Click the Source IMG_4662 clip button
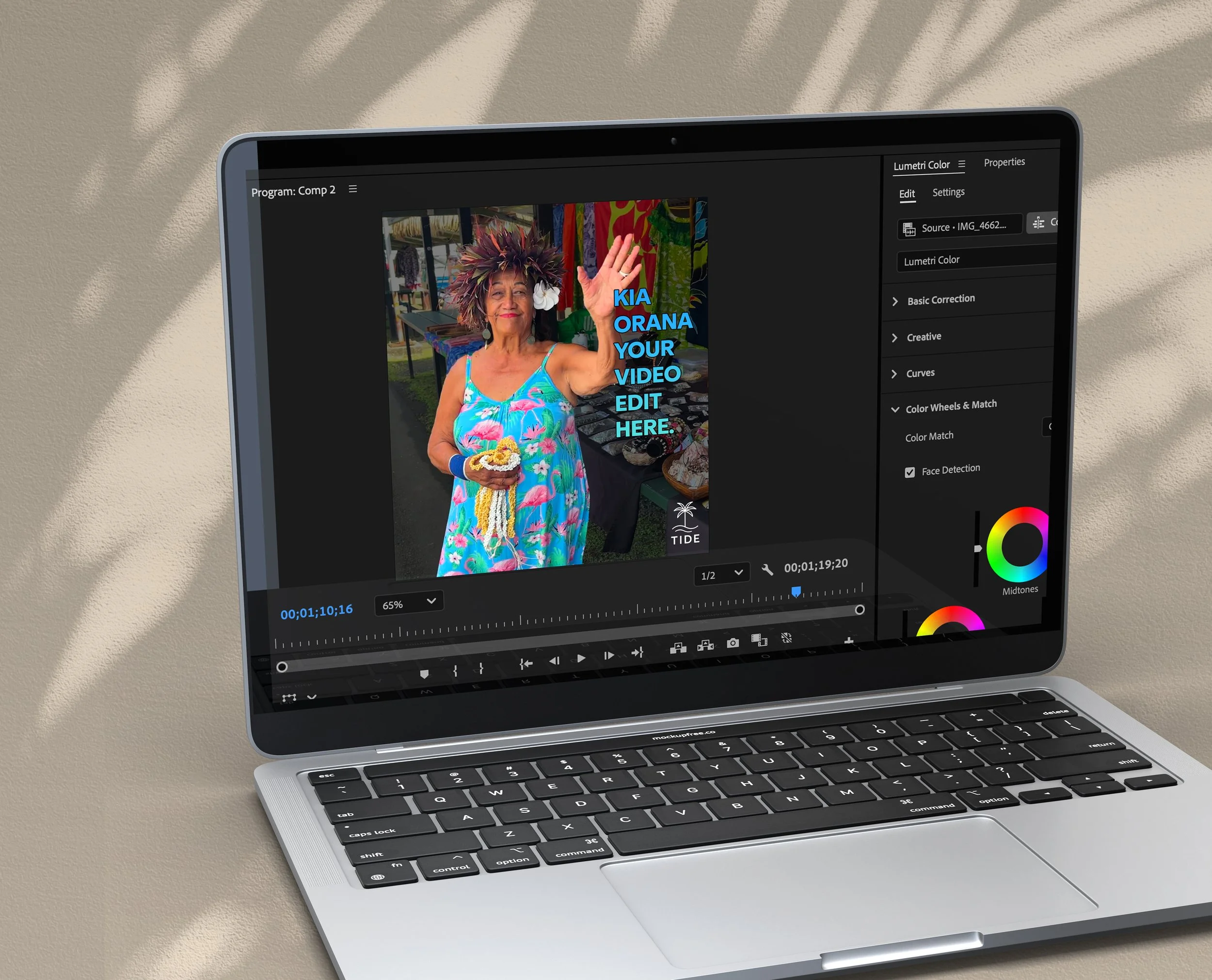 tap(959, 227)
